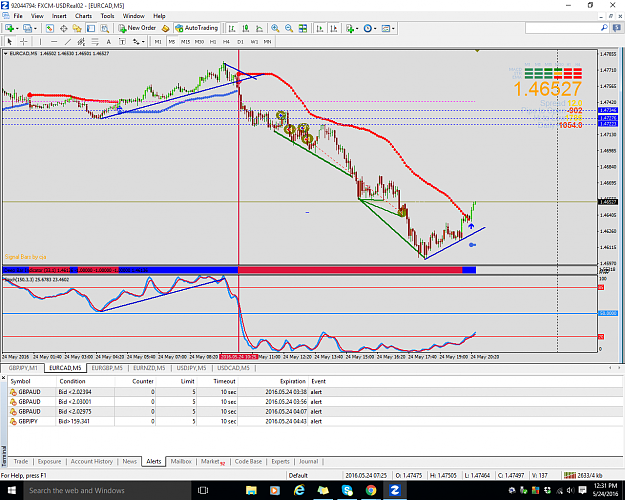625x500 pixels.
Task: Open the chat bubble icon
Action: (617, 28)
